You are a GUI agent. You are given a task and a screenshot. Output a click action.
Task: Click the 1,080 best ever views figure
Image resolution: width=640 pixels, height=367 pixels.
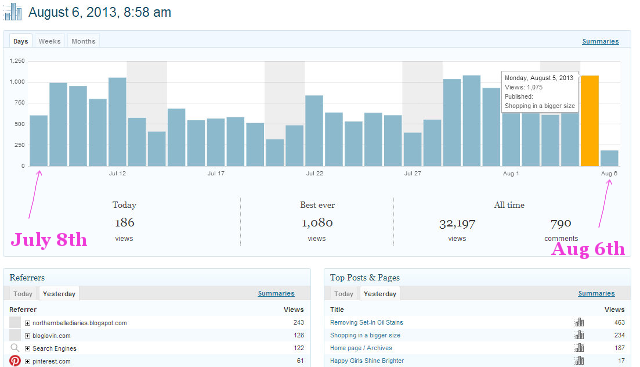(x=317, y=223)
